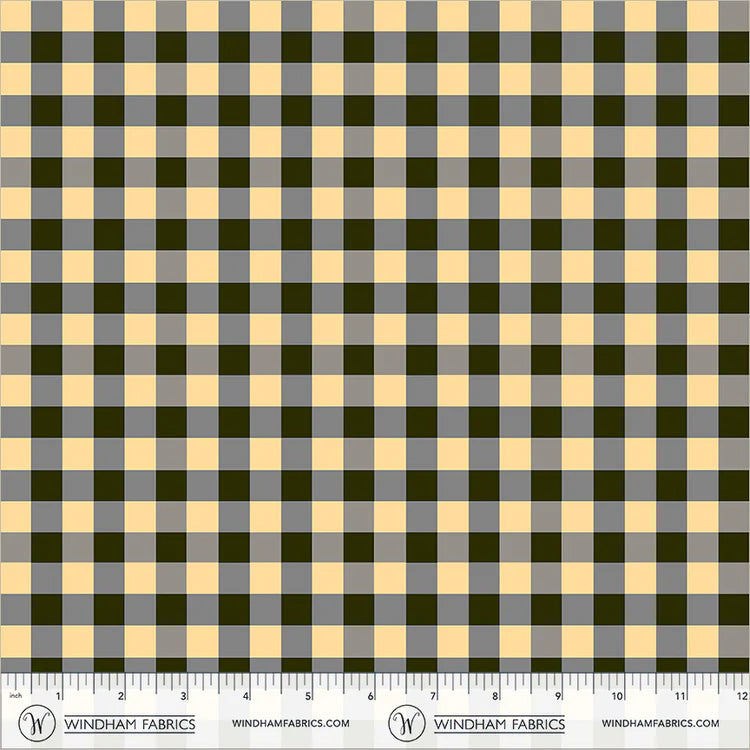
Task: Select the number 3 ruler mark
Action: pos(183,696)
